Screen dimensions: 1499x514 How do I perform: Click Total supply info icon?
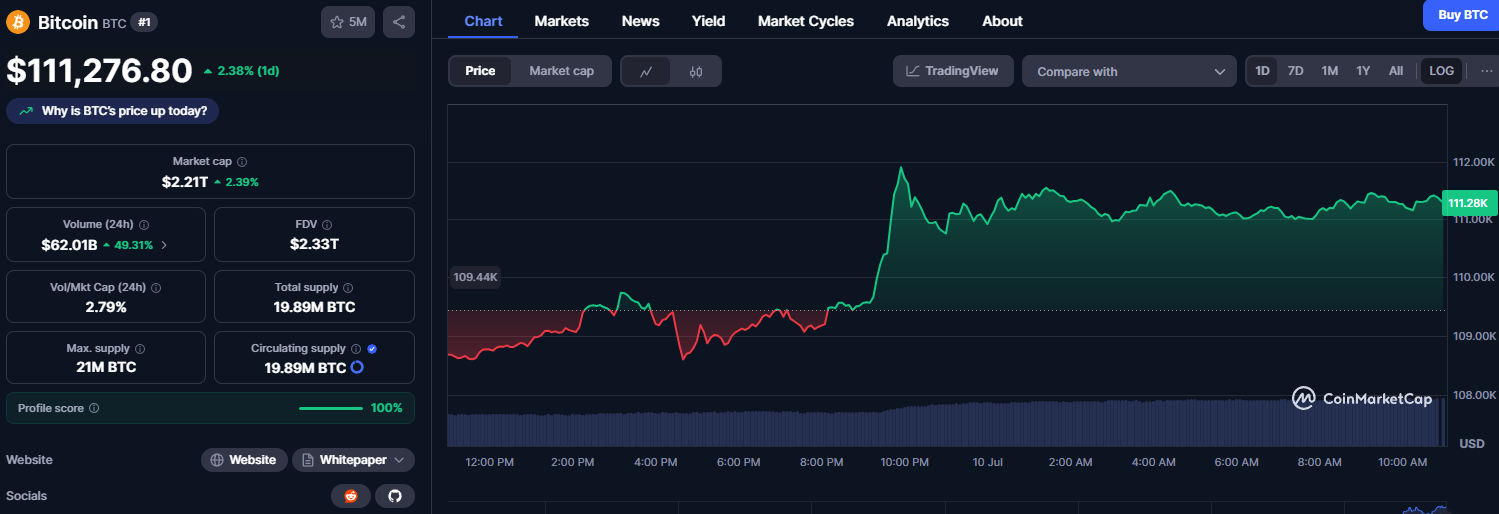349,287
